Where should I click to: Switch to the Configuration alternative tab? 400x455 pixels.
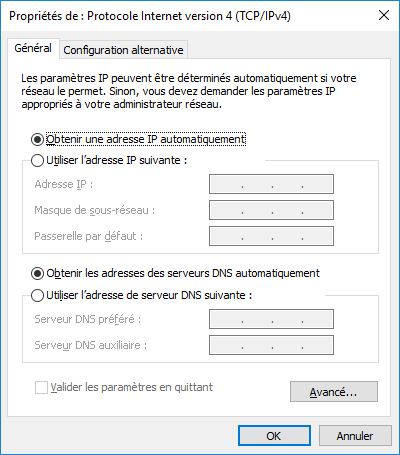(123, 50)
